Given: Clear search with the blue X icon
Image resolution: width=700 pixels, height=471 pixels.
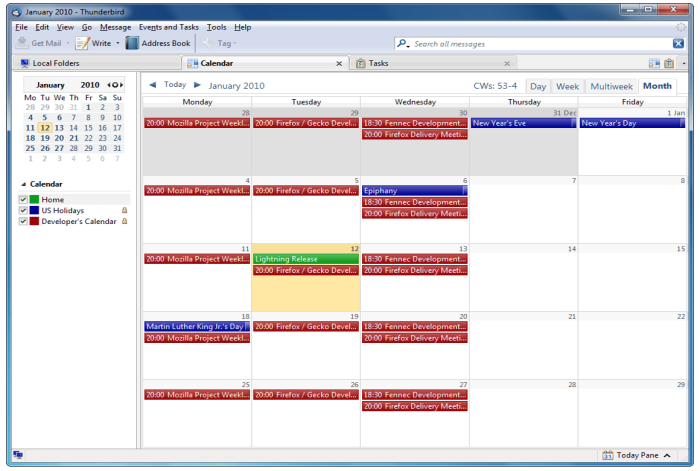Looking at the screenshot, I should tap(678, 43).
